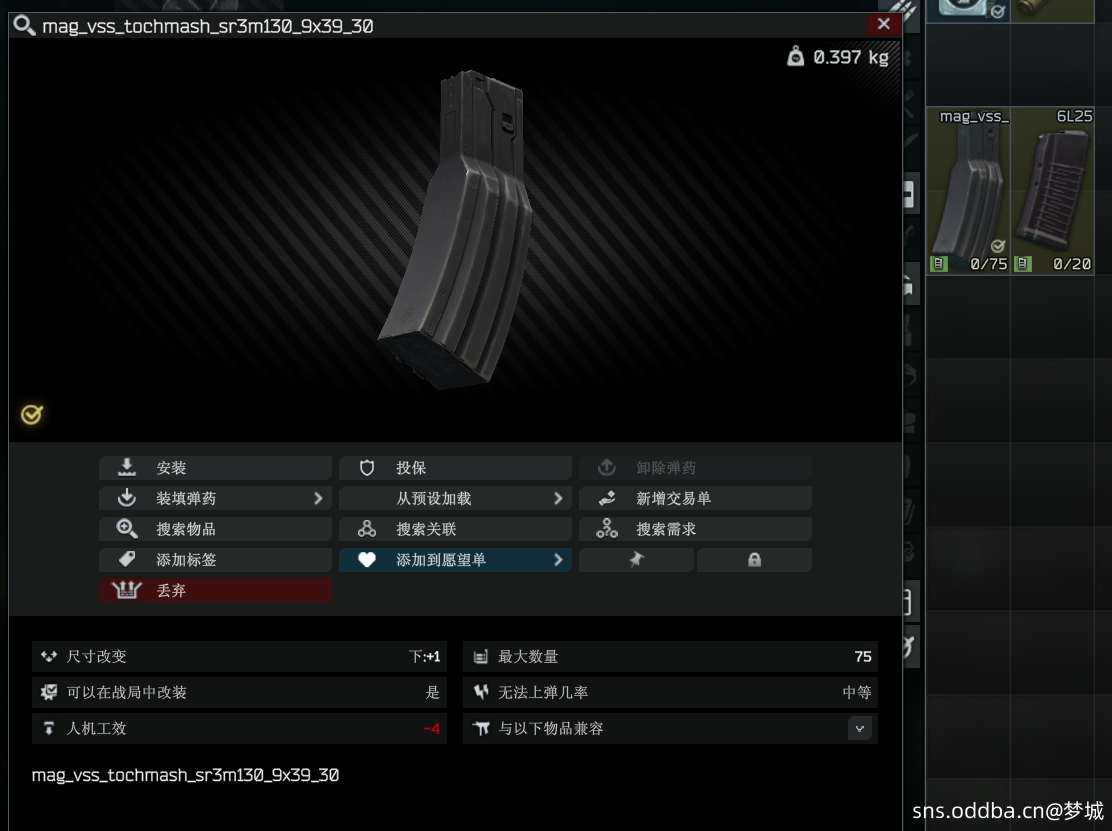Expand the 从预设加载 submenu

pos(558,498)
